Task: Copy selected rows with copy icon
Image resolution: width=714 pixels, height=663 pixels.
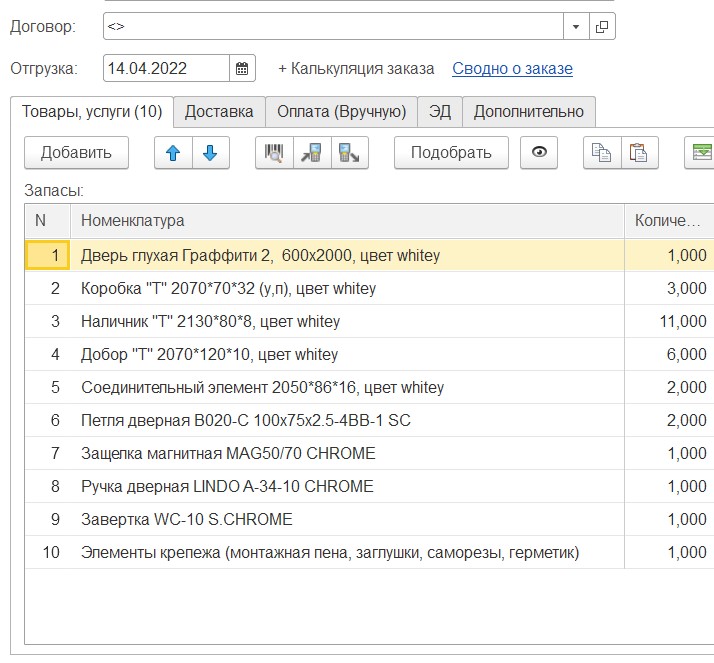Action: click(602, 153)
